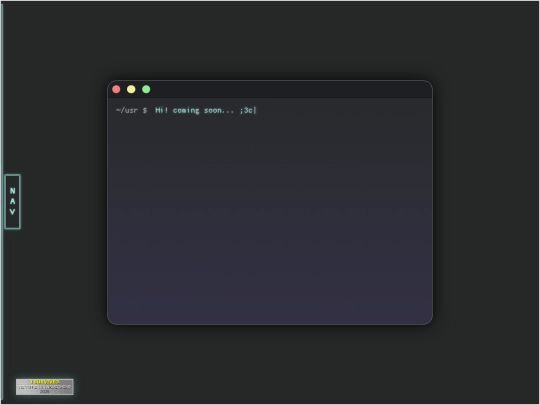Click the red close dot of terminal window
Image resolution: width=540 pixels, height=405 pixels.
116,90
